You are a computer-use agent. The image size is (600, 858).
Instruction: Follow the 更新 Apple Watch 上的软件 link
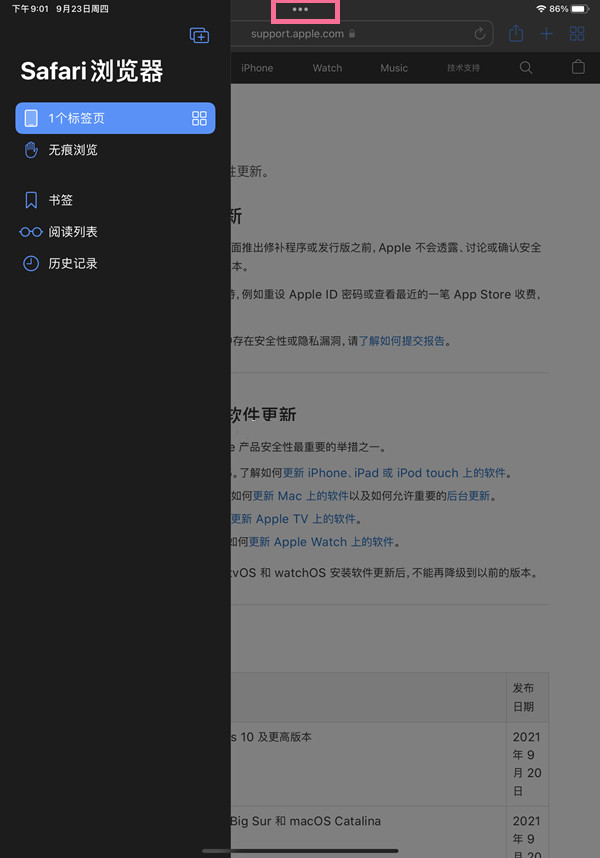pos(321,542)
